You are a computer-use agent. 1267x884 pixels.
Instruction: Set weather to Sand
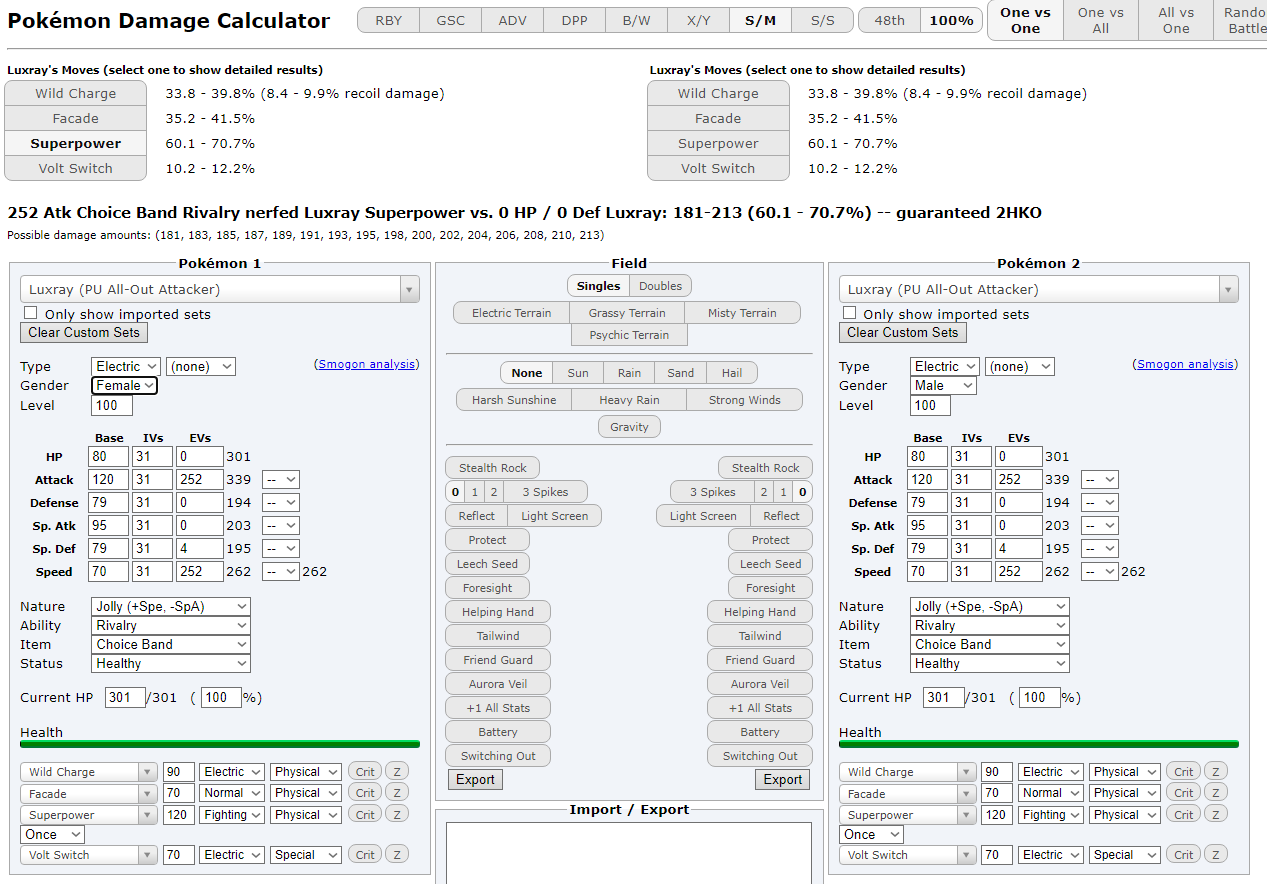pos(681,373)
